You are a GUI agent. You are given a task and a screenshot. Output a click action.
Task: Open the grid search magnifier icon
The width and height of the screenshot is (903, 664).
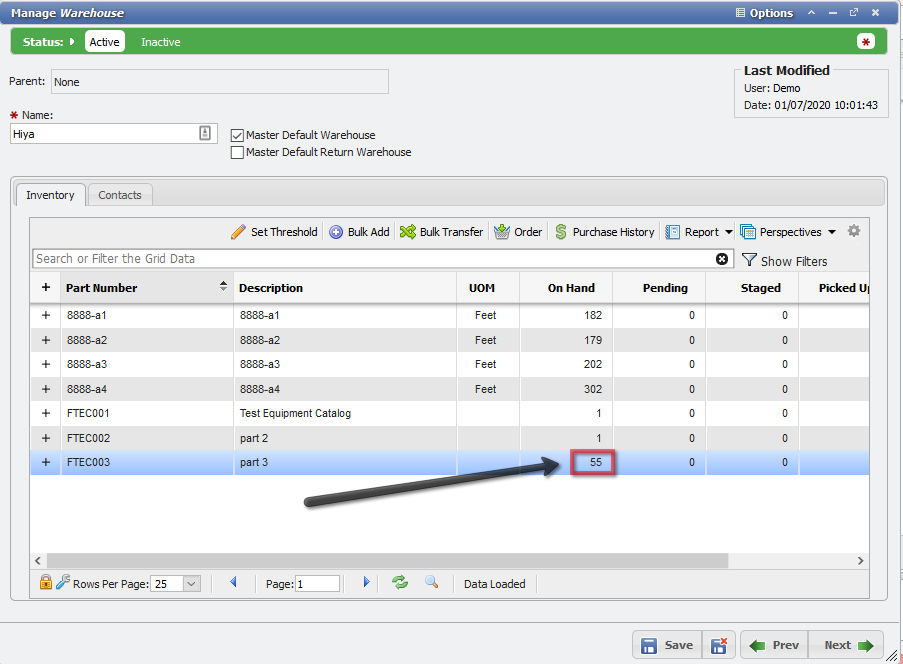[x=431, y=583]
